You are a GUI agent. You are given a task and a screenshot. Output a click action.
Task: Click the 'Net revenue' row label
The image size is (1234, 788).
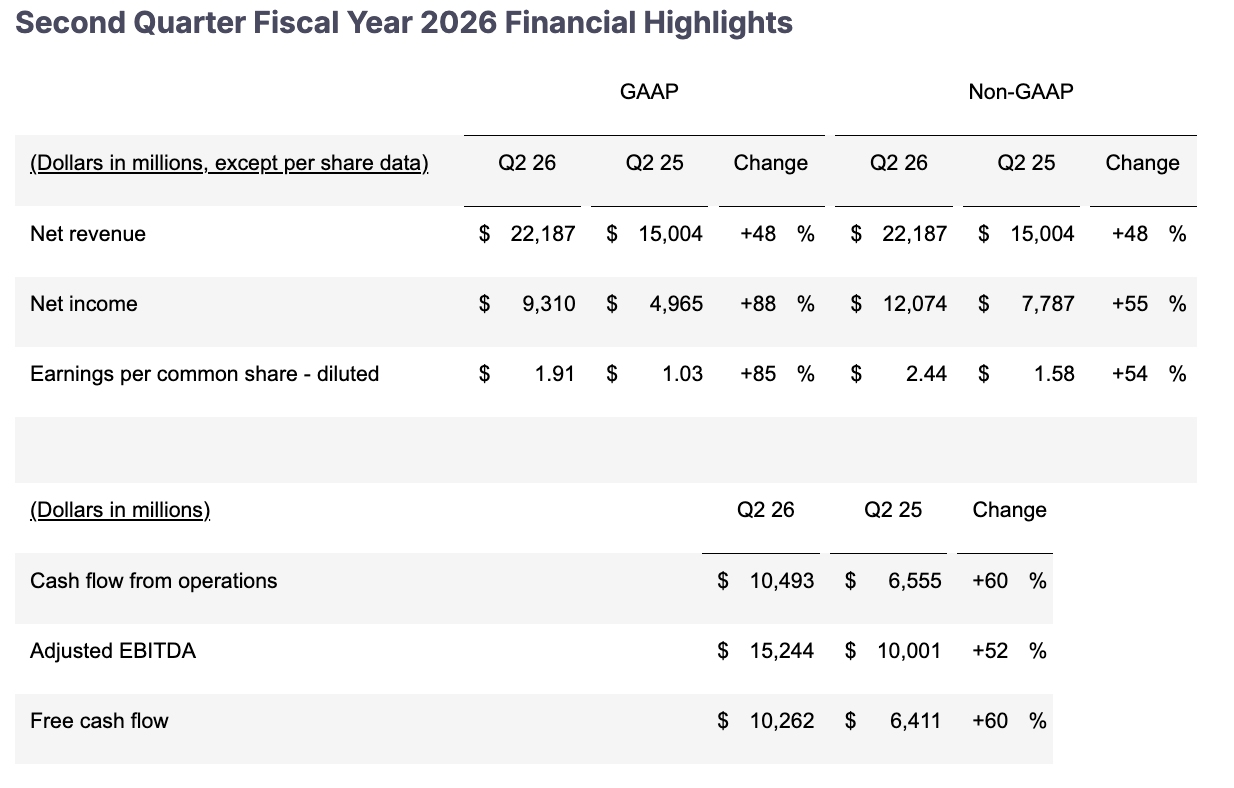click(88, 234)
